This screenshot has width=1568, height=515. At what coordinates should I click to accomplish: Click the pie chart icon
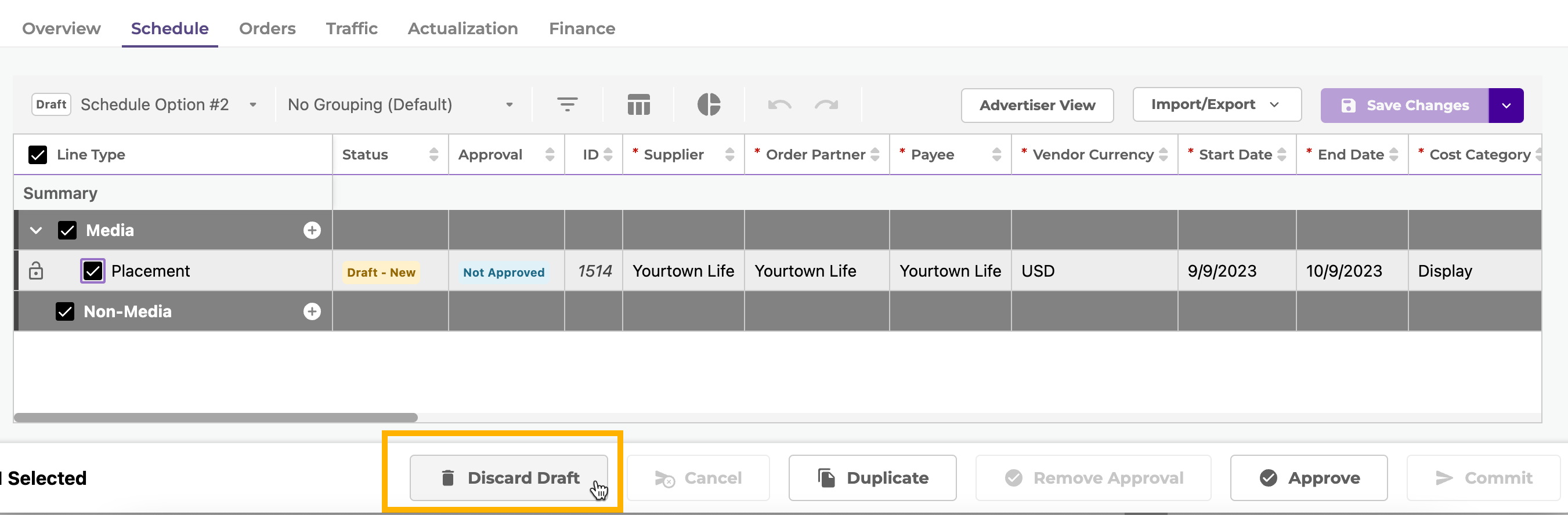click(709, 104)
